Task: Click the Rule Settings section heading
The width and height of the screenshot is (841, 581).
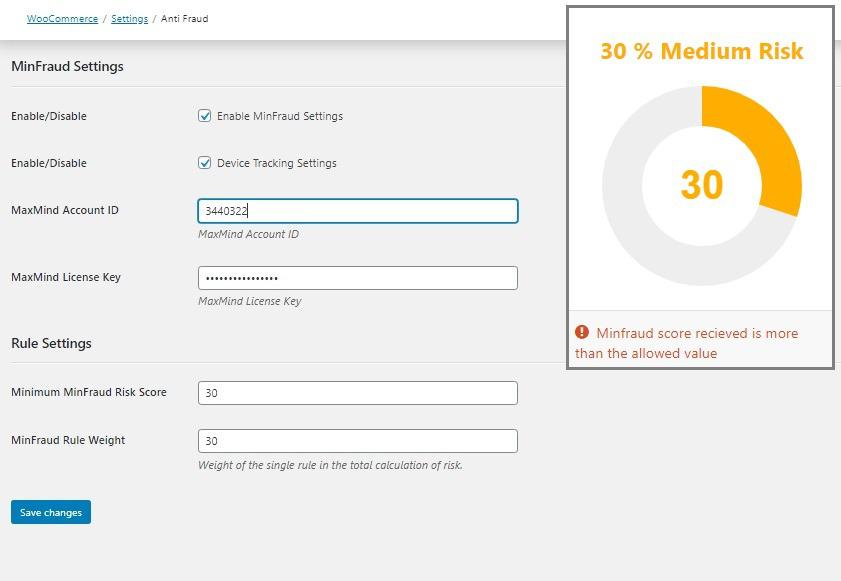Action: click(51, 343)
